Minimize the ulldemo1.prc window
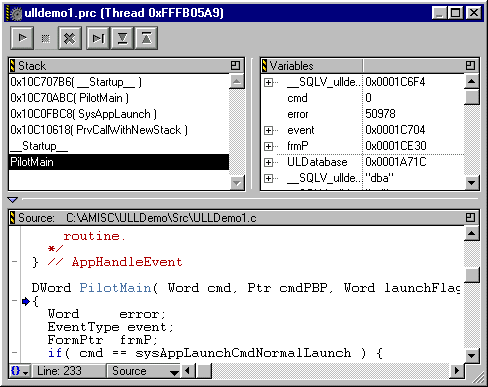488x387 pixels. (x=440, y=13)
